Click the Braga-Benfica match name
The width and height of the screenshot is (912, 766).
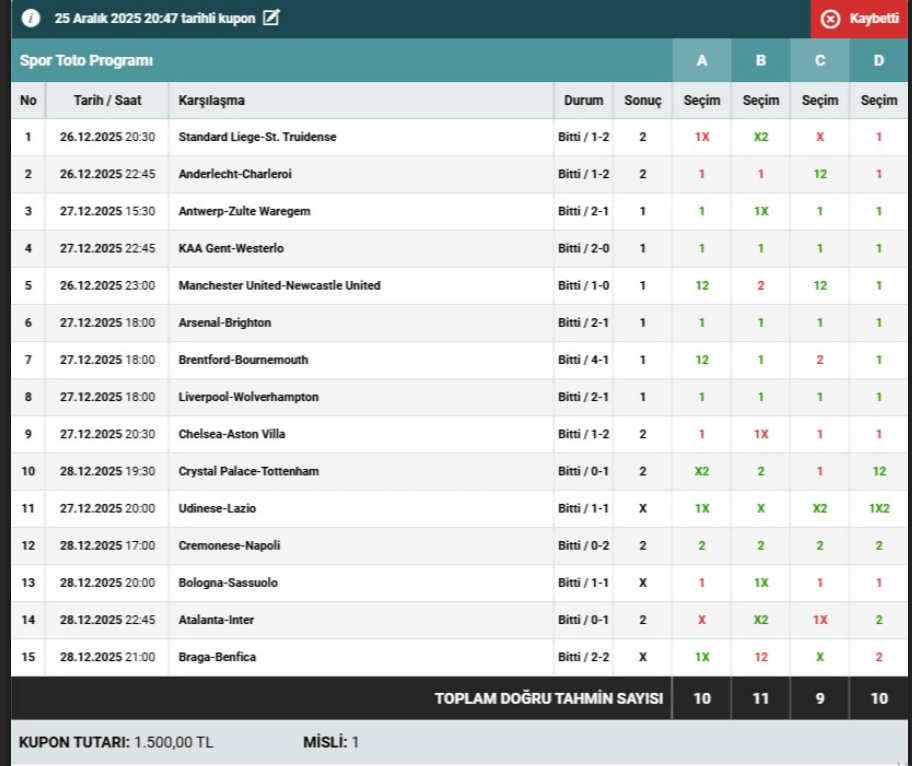pyautogui.click(x=217, y=657)
